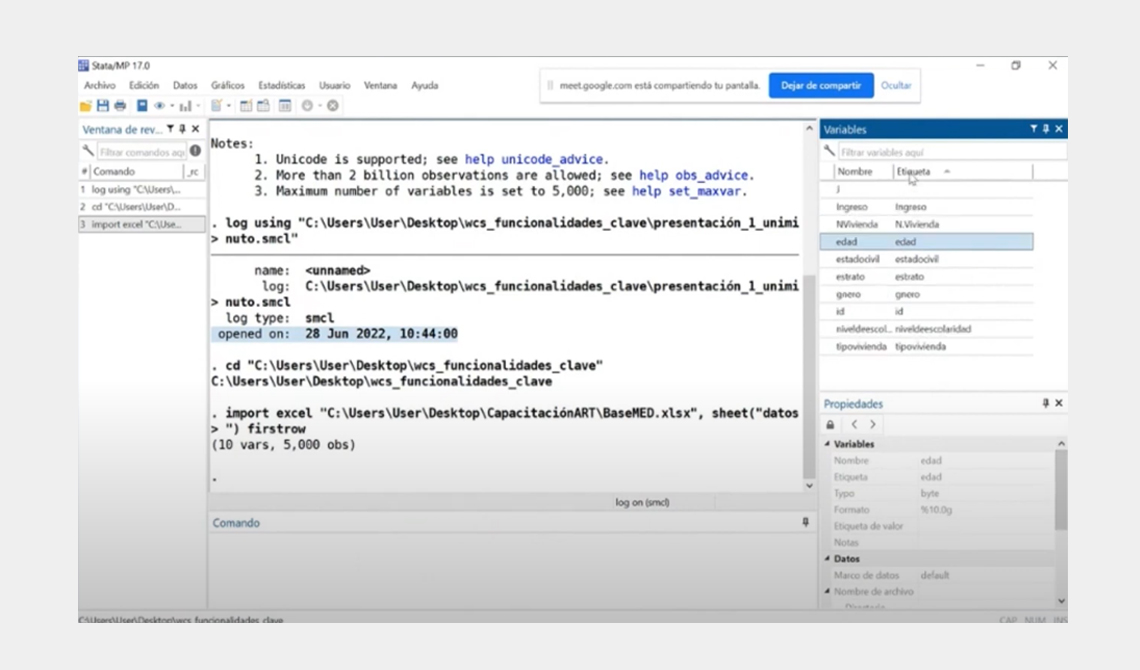Click wrench icon beside Filtrar variables field
The image size is (1140, 670).
coord(830,151)
